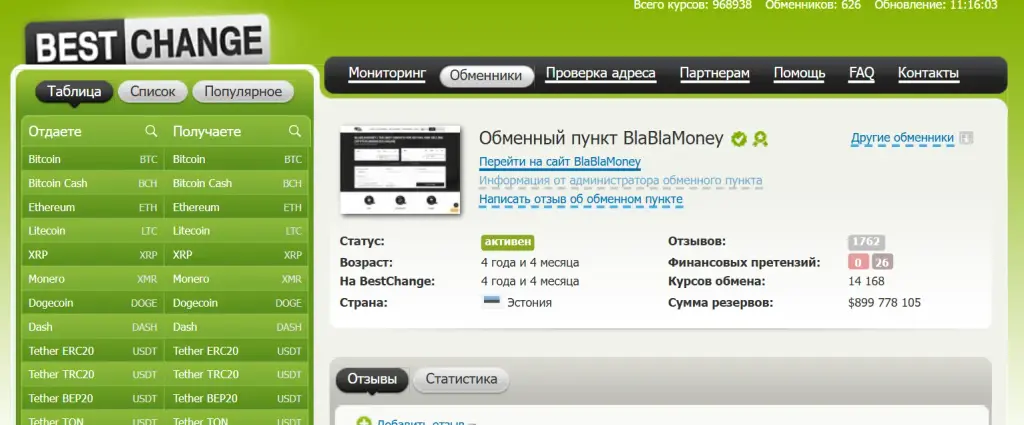This screenshot has height=425, width=1024.
Task: Select Monero in the Отдаете column
Action: point(93,279)
